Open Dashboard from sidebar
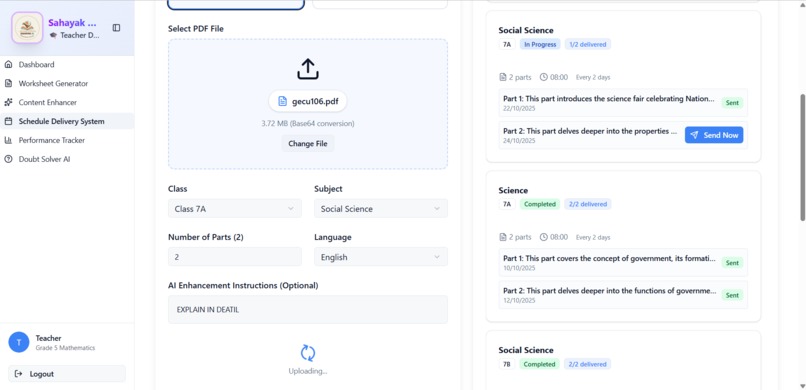Image resolution: width=806 pixels, height=390 pixels. (67, 65)
